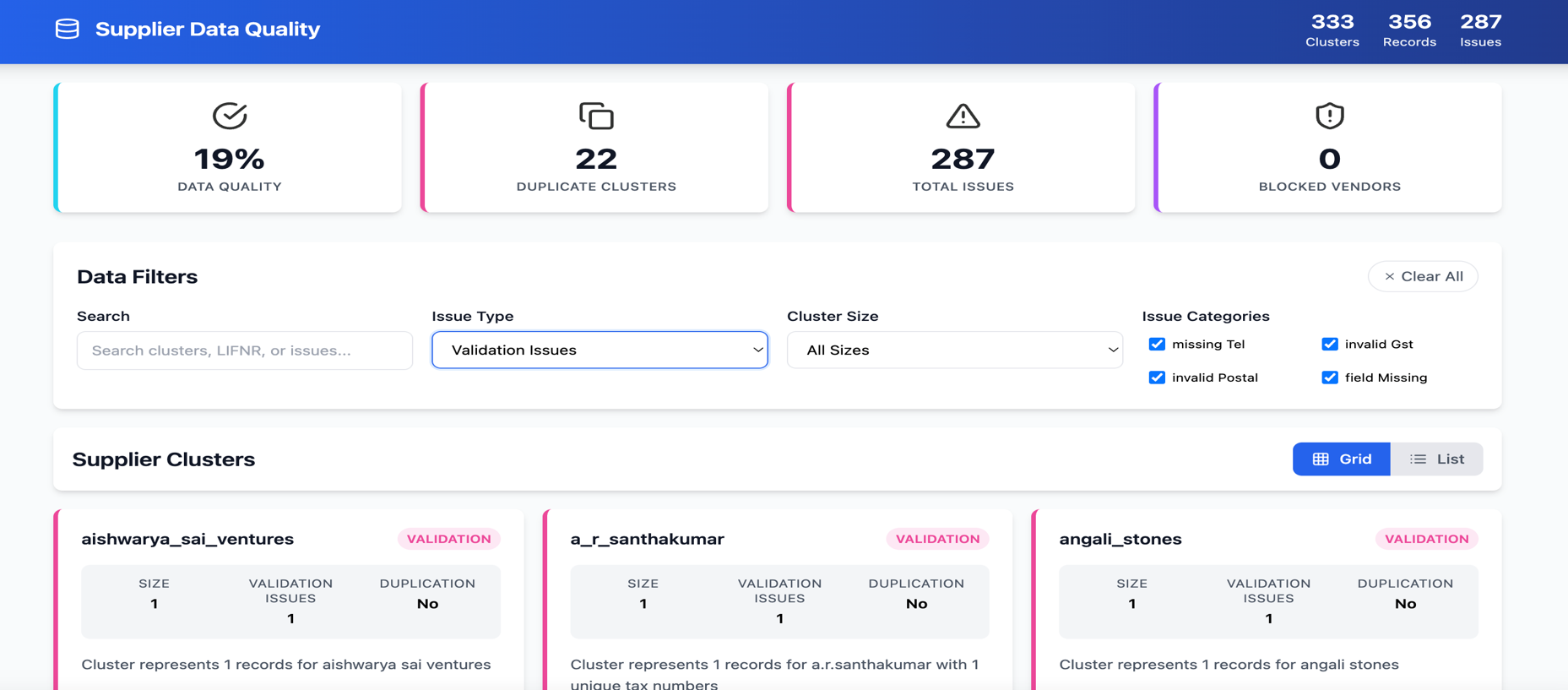Click the Blocked Vendors shield icon
Viewport: 1568px width, 690px height.
click(x=1329, y=116)
